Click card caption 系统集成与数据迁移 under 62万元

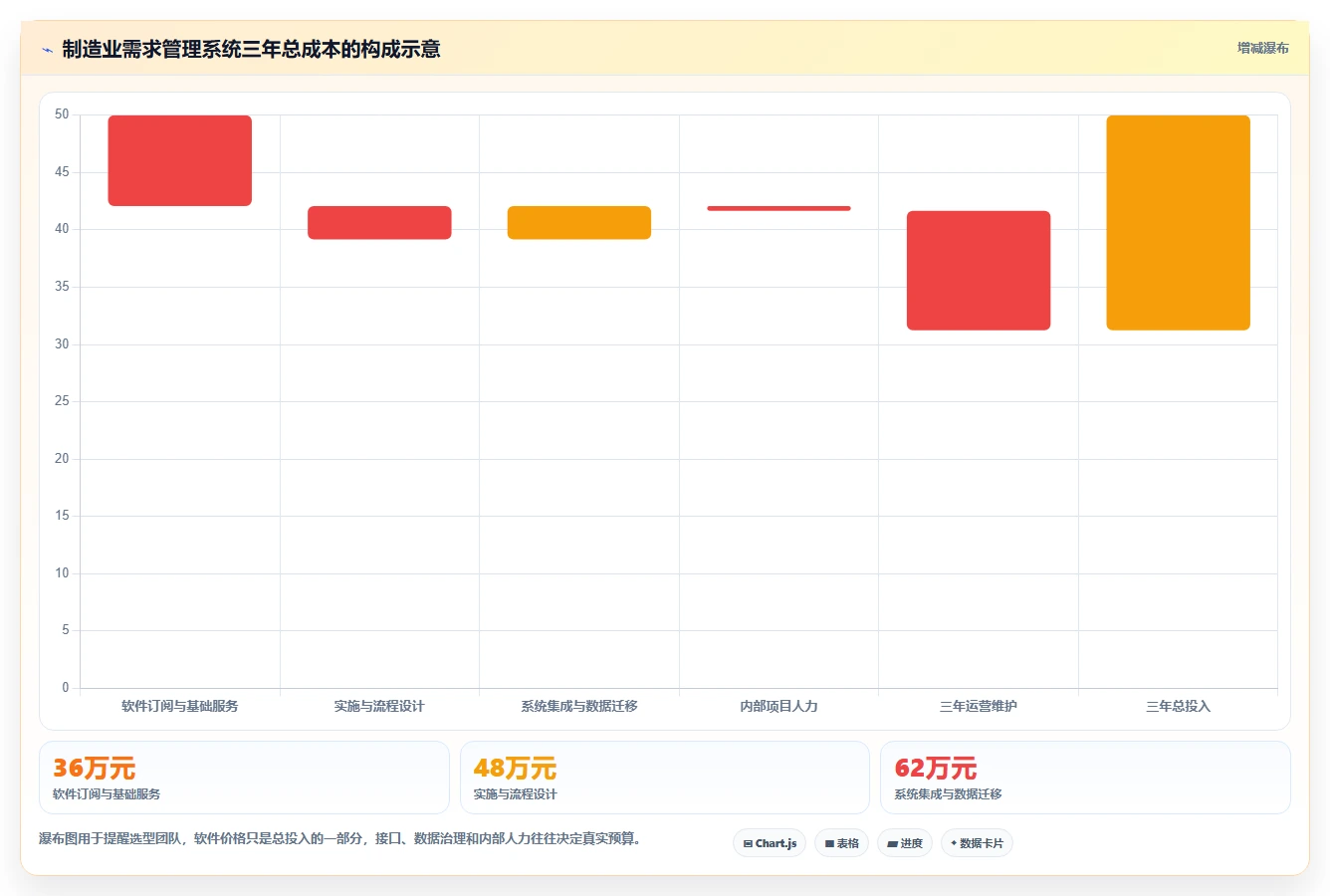tap(948, 794)
